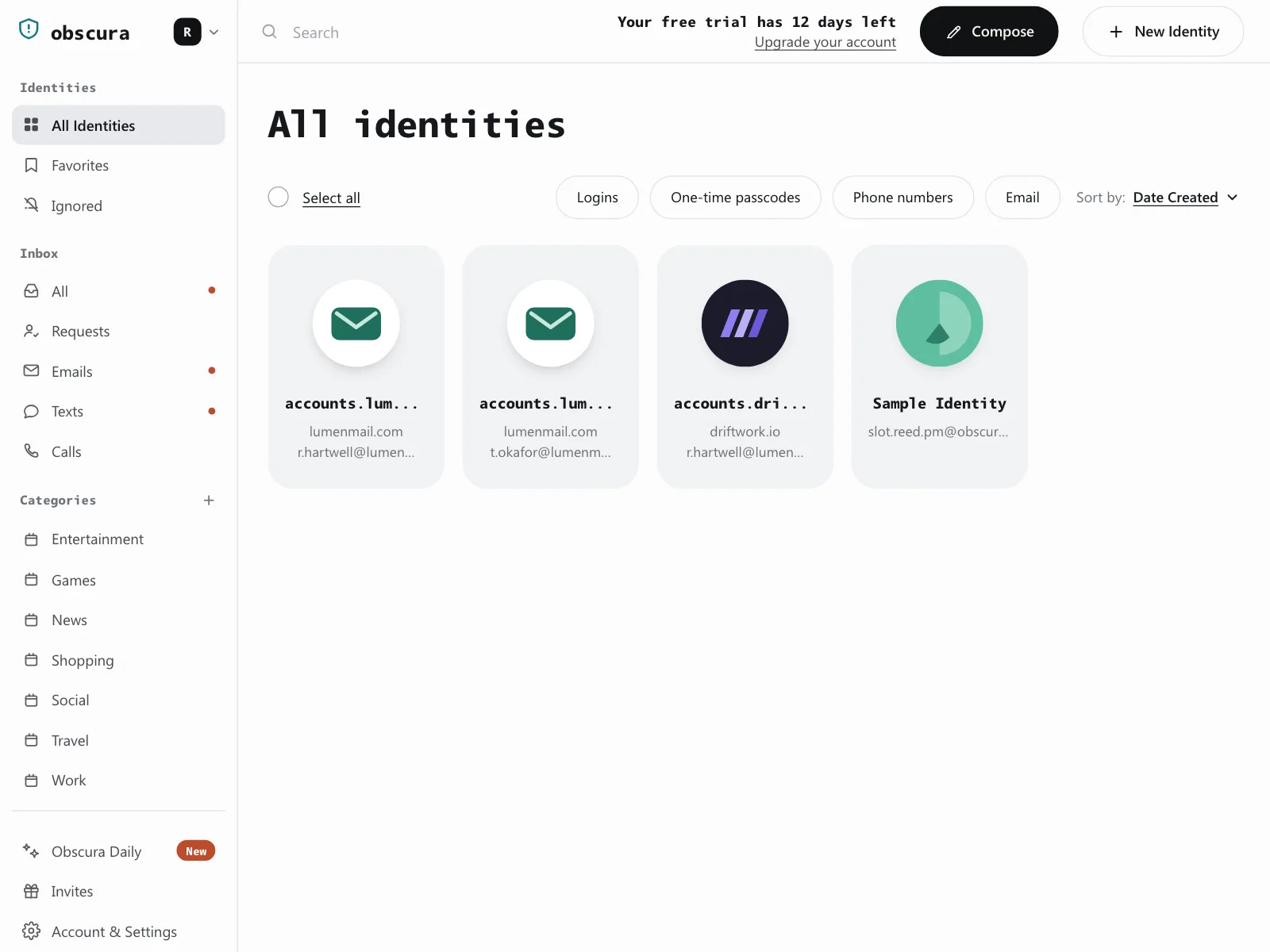
Task: Click the Compose button
Action: point(988,32)
